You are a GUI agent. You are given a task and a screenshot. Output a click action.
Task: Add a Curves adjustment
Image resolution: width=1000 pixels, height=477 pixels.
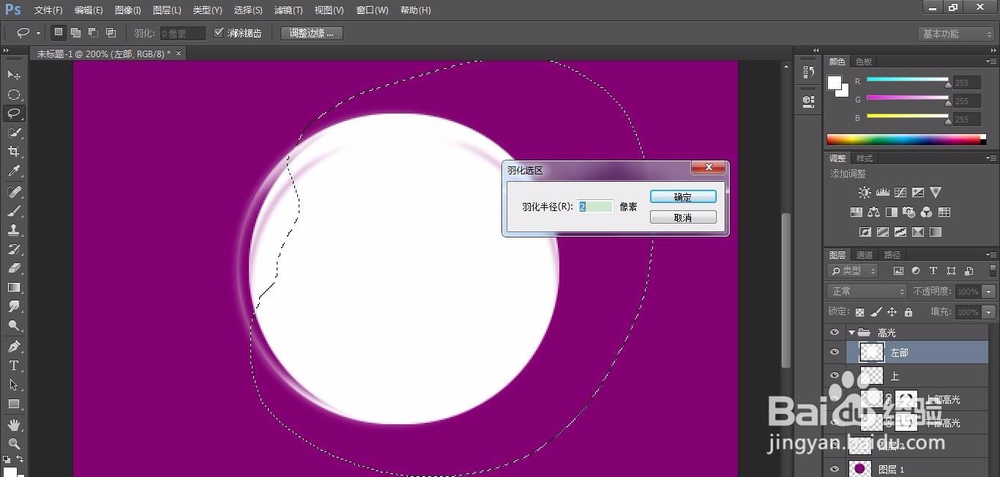[901, 192]
